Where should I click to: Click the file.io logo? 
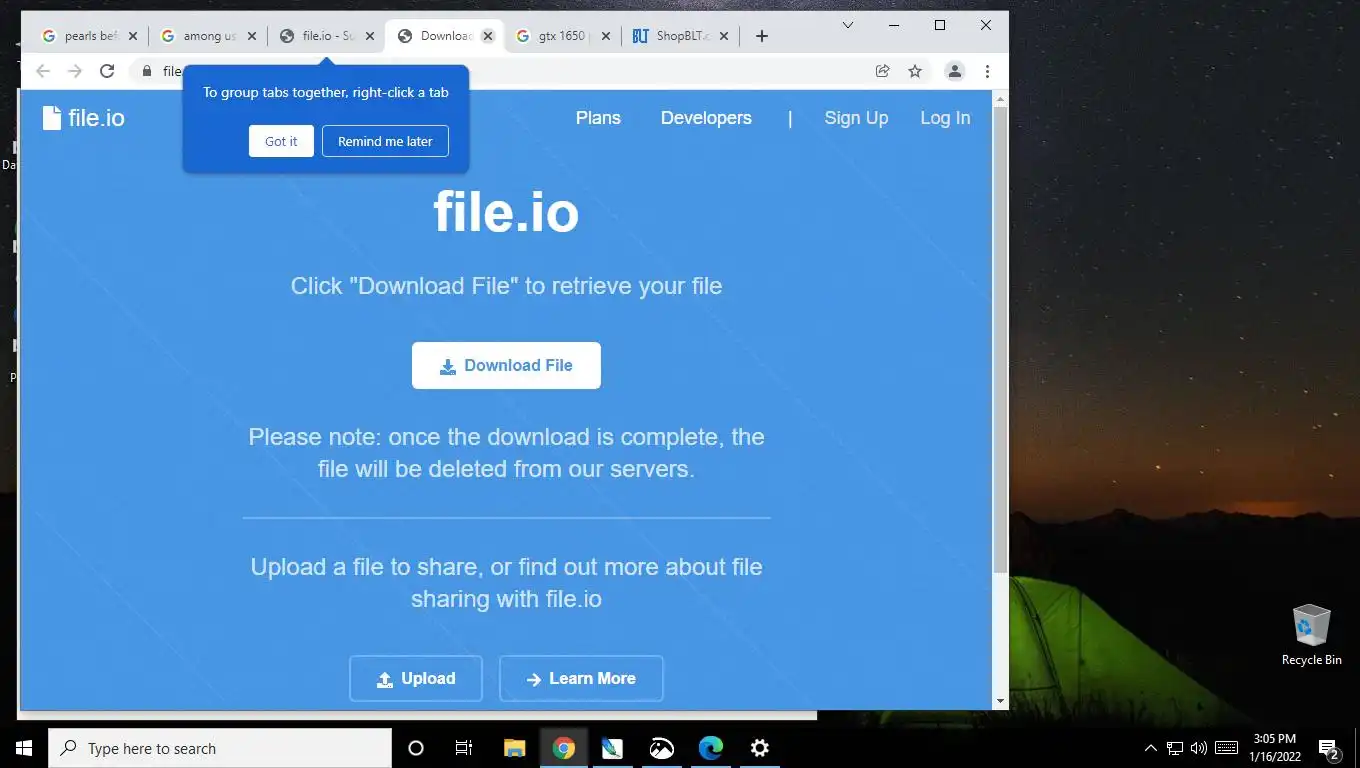pyautogui.click(x=84, y=118)
